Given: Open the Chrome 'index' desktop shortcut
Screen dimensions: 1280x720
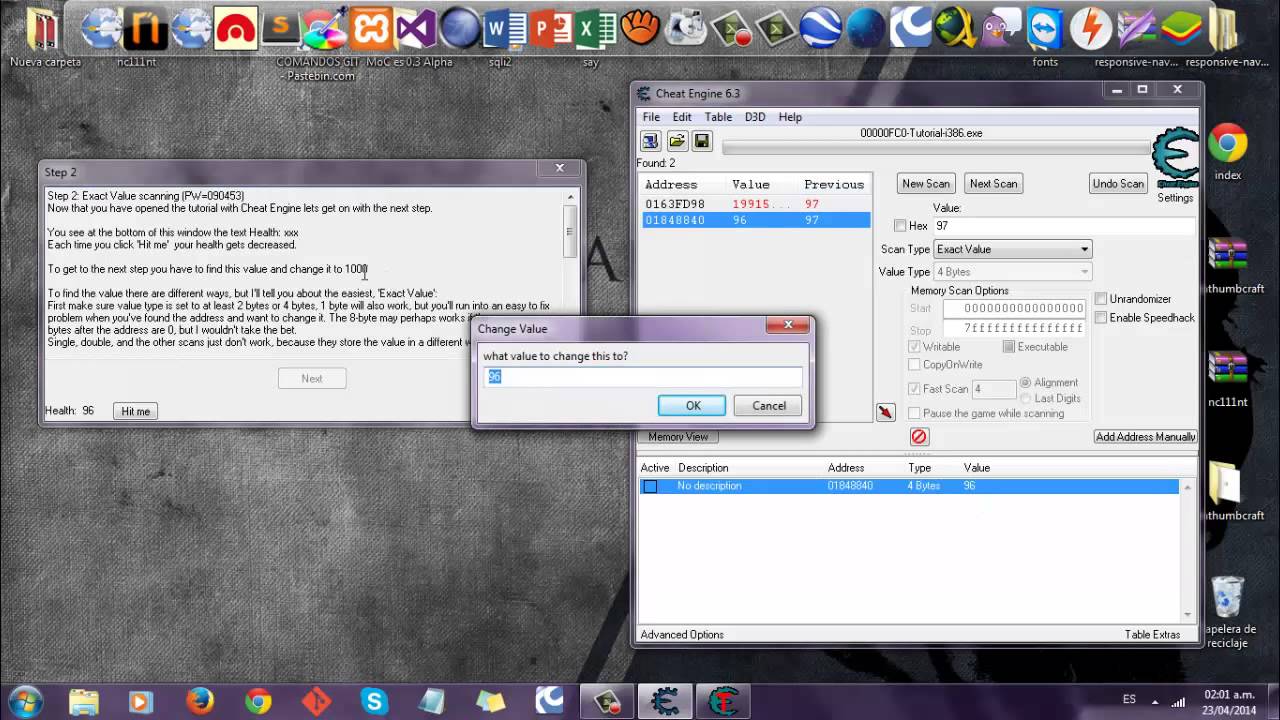Looking at the screenshot, I should point(1227,152).
